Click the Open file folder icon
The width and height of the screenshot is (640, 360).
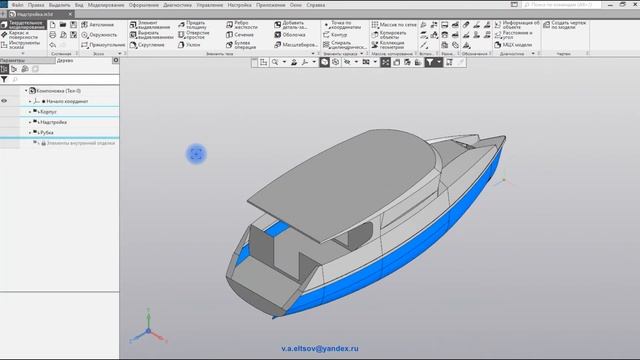63,25
